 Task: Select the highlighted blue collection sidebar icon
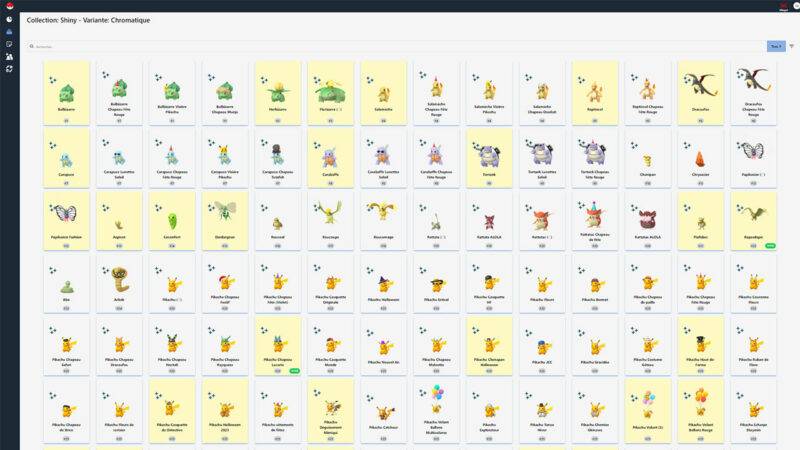[x=9, y=32]
